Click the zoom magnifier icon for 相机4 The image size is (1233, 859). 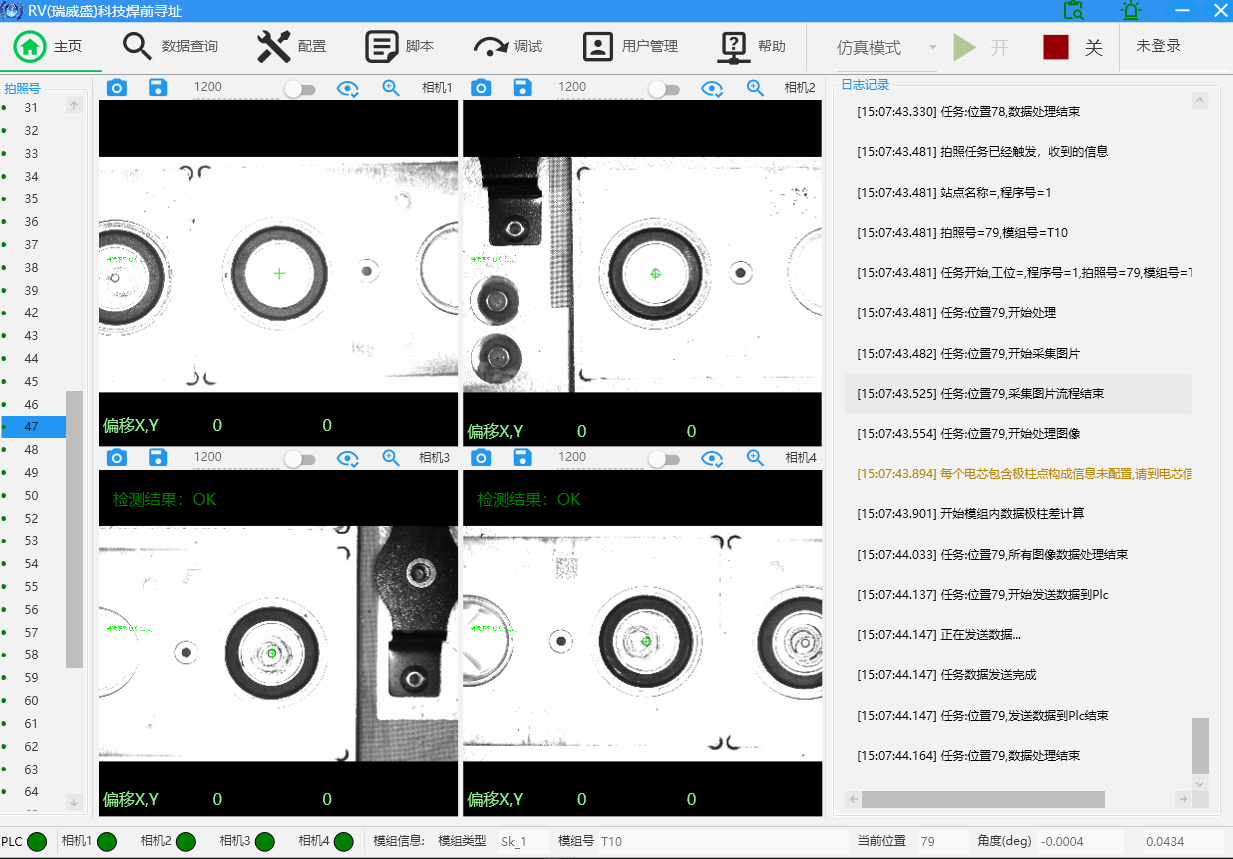click(x=755, y=457)
